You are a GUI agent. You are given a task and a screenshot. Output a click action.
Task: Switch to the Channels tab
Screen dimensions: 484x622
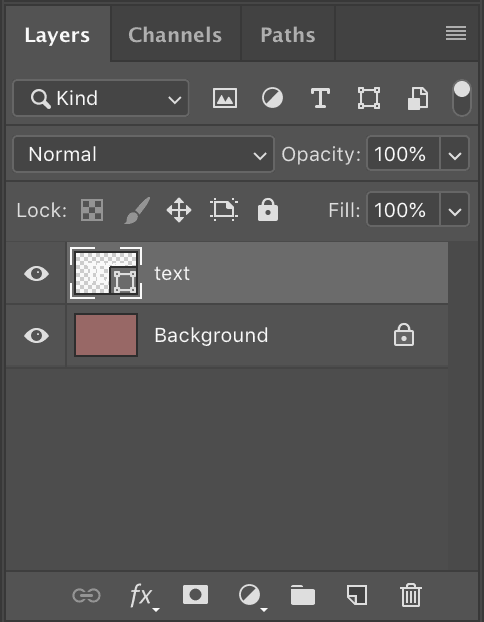coord(175,35)
